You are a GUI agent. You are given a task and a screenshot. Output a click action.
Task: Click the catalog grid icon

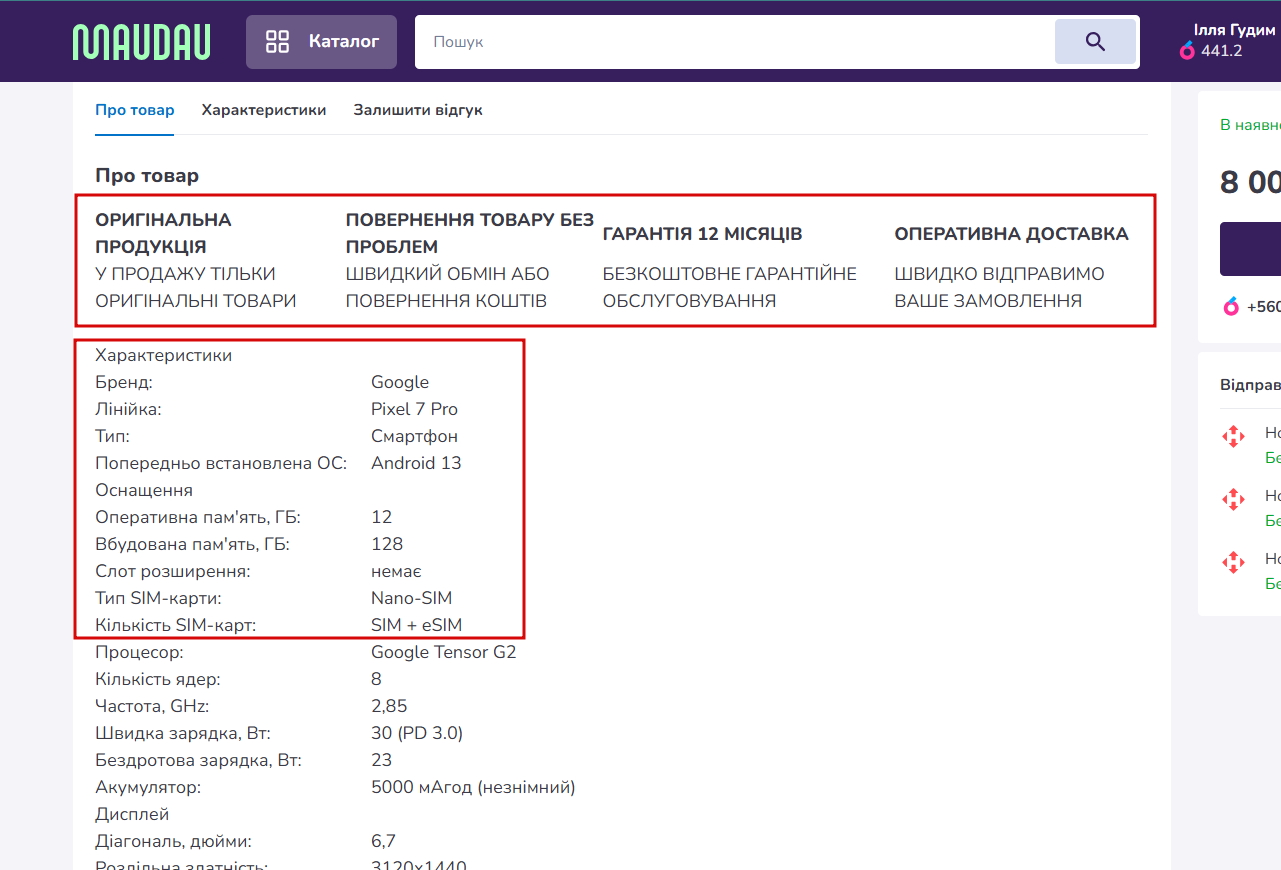277,42
